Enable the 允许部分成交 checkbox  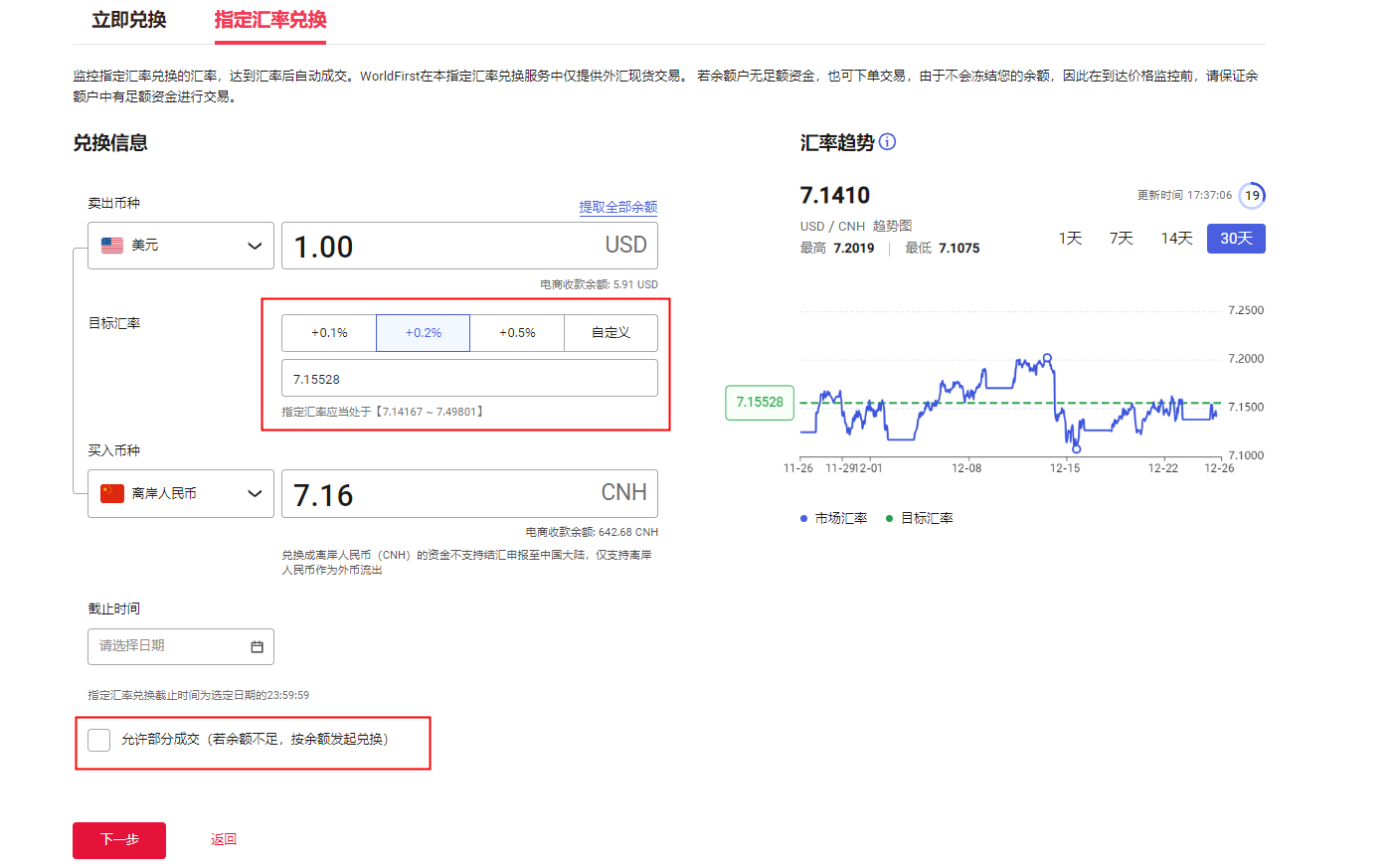tap(97, 740)
